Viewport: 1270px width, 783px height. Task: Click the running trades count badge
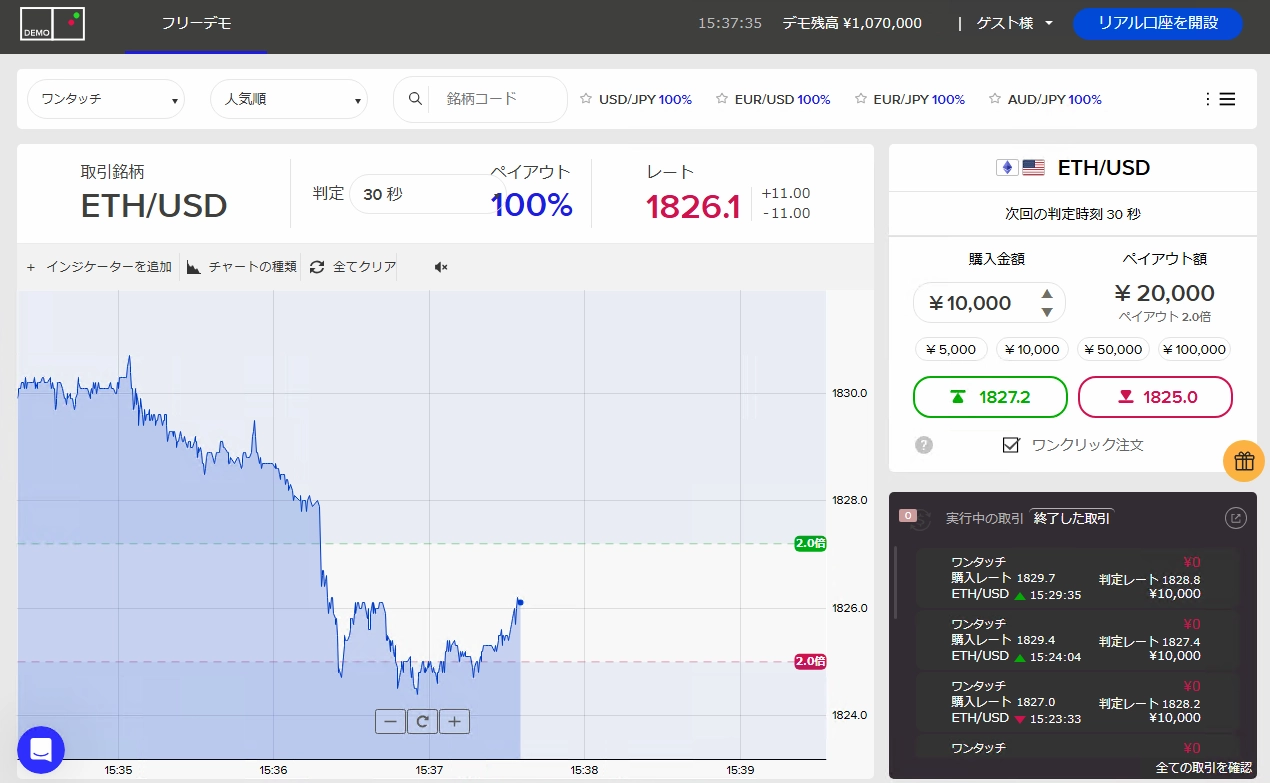point(908,516)
